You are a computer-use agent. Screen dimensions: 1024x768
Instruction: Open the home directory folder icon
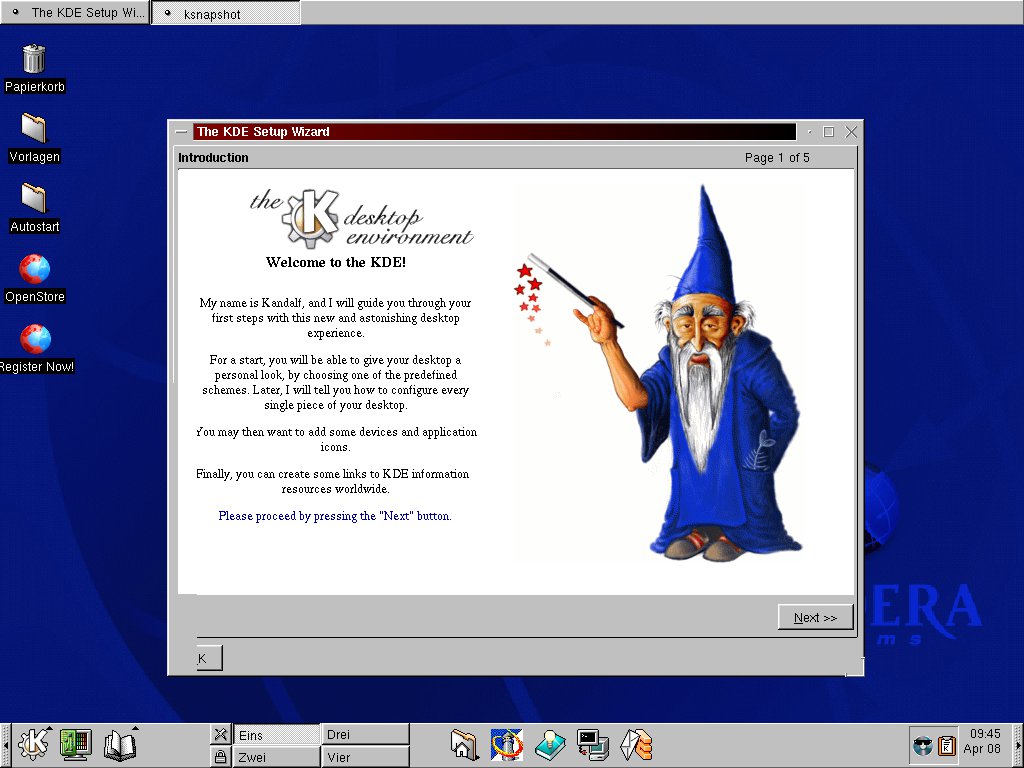click(464, 745)
